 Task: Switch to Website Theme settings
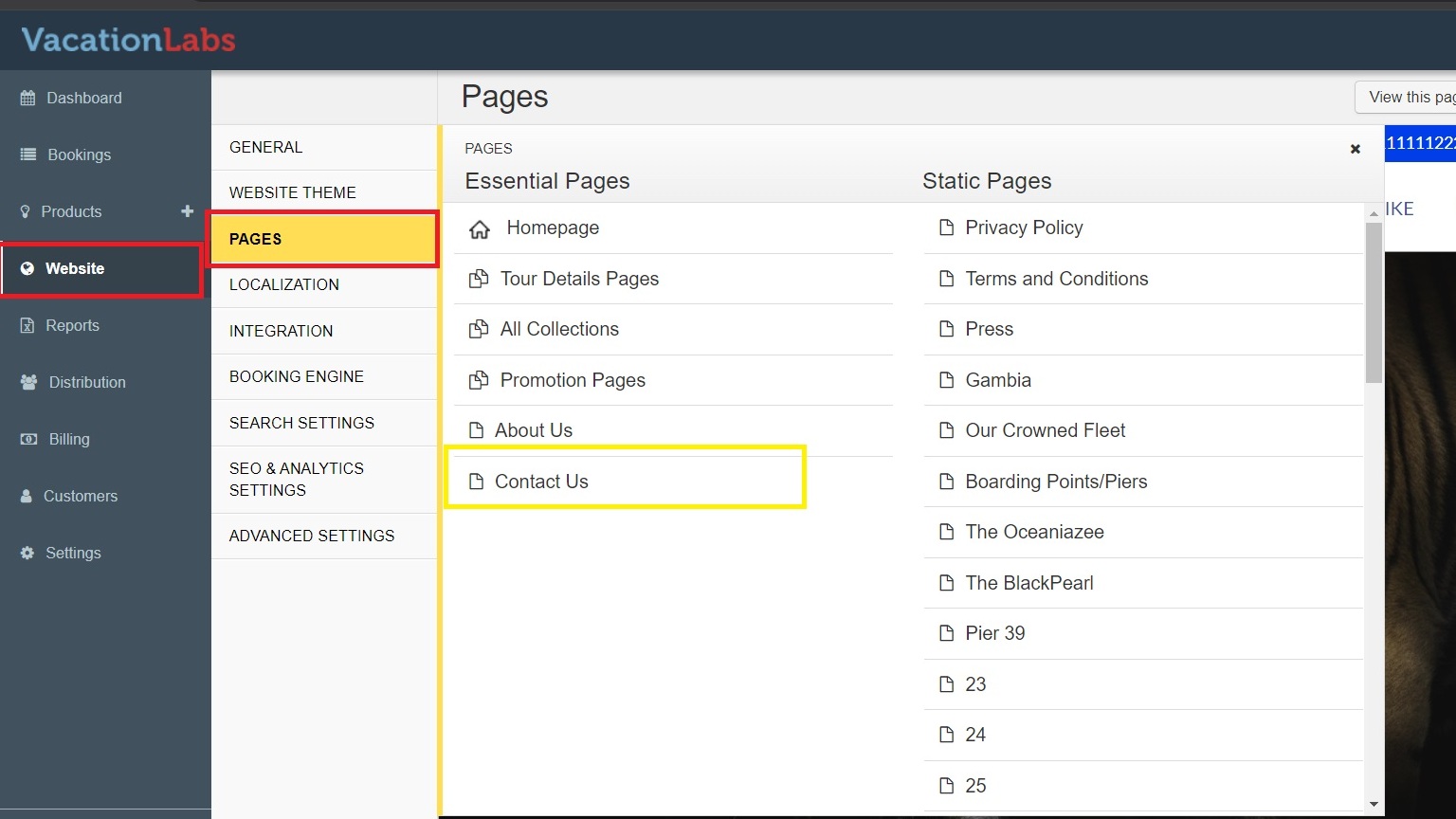click(x=293, y=192)
